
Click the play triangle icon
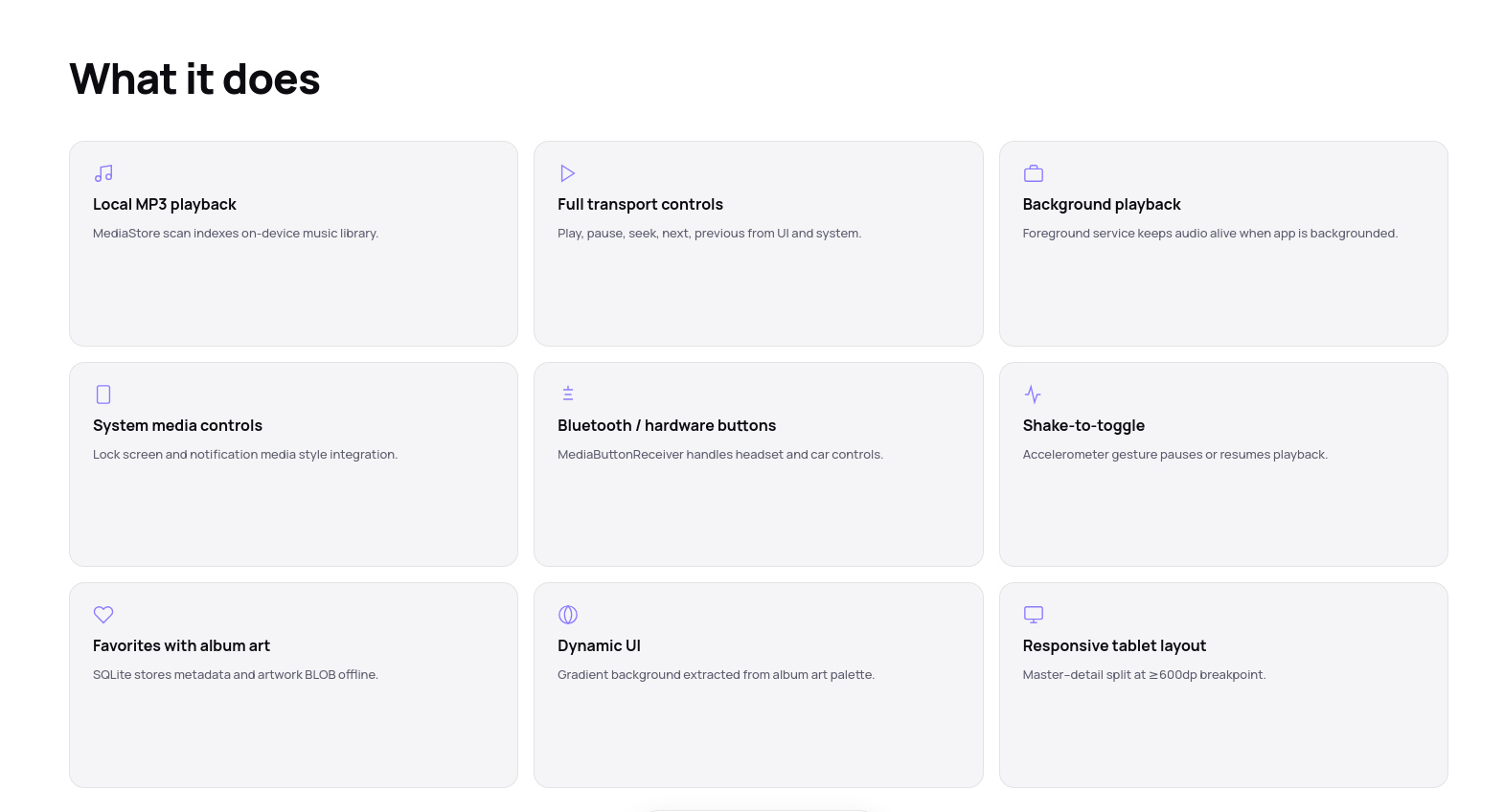tap(568, 173)
